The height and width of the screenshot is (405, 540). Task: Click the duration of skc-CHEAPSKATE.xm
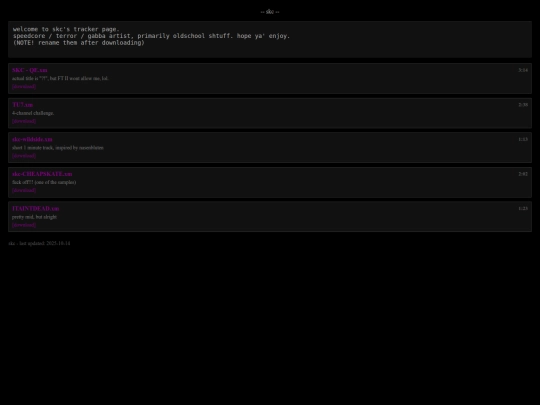[x=523, y=174]
